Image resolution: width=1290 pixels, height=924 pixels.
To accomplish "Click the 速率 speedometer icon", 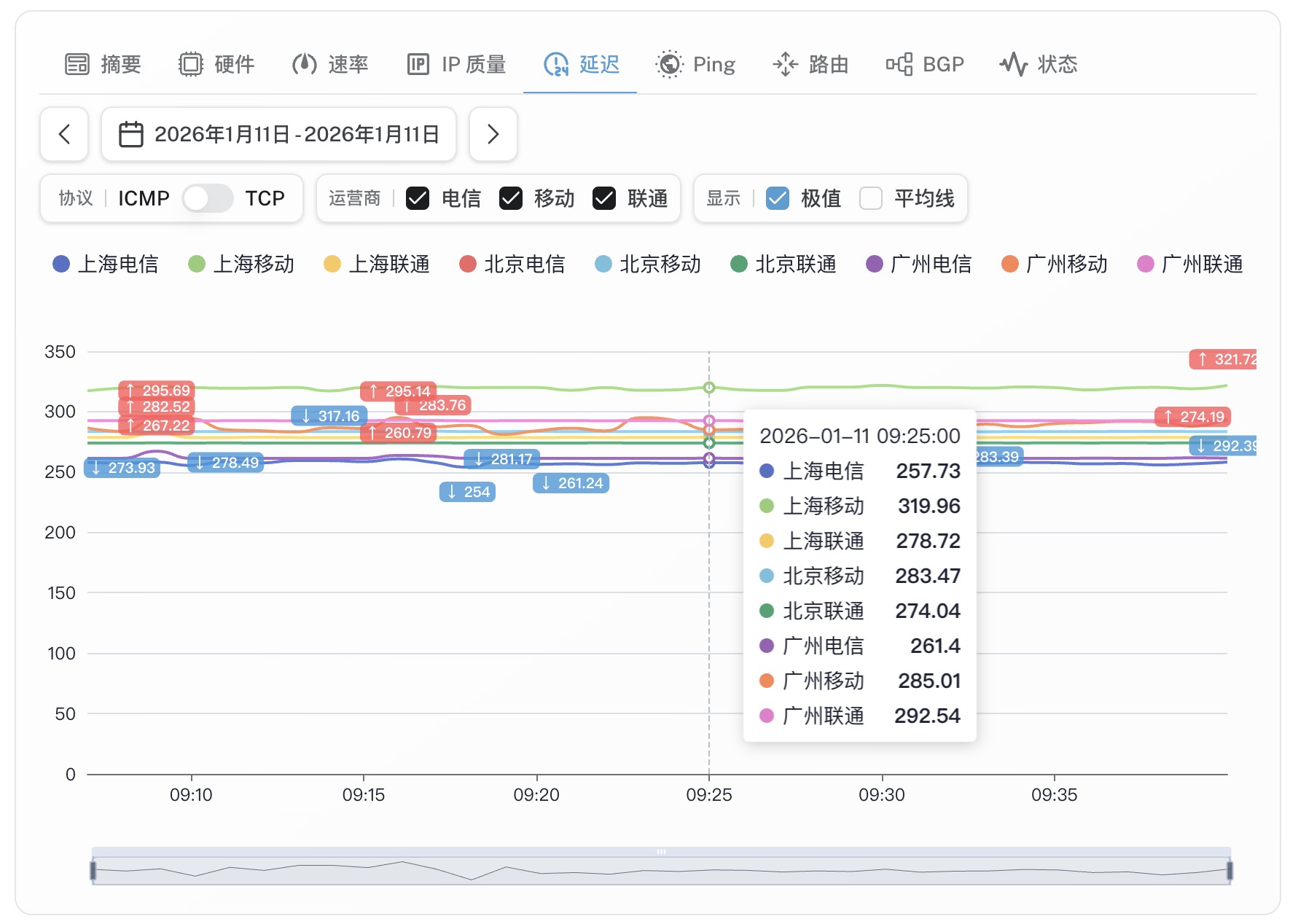I will point(304,64).
